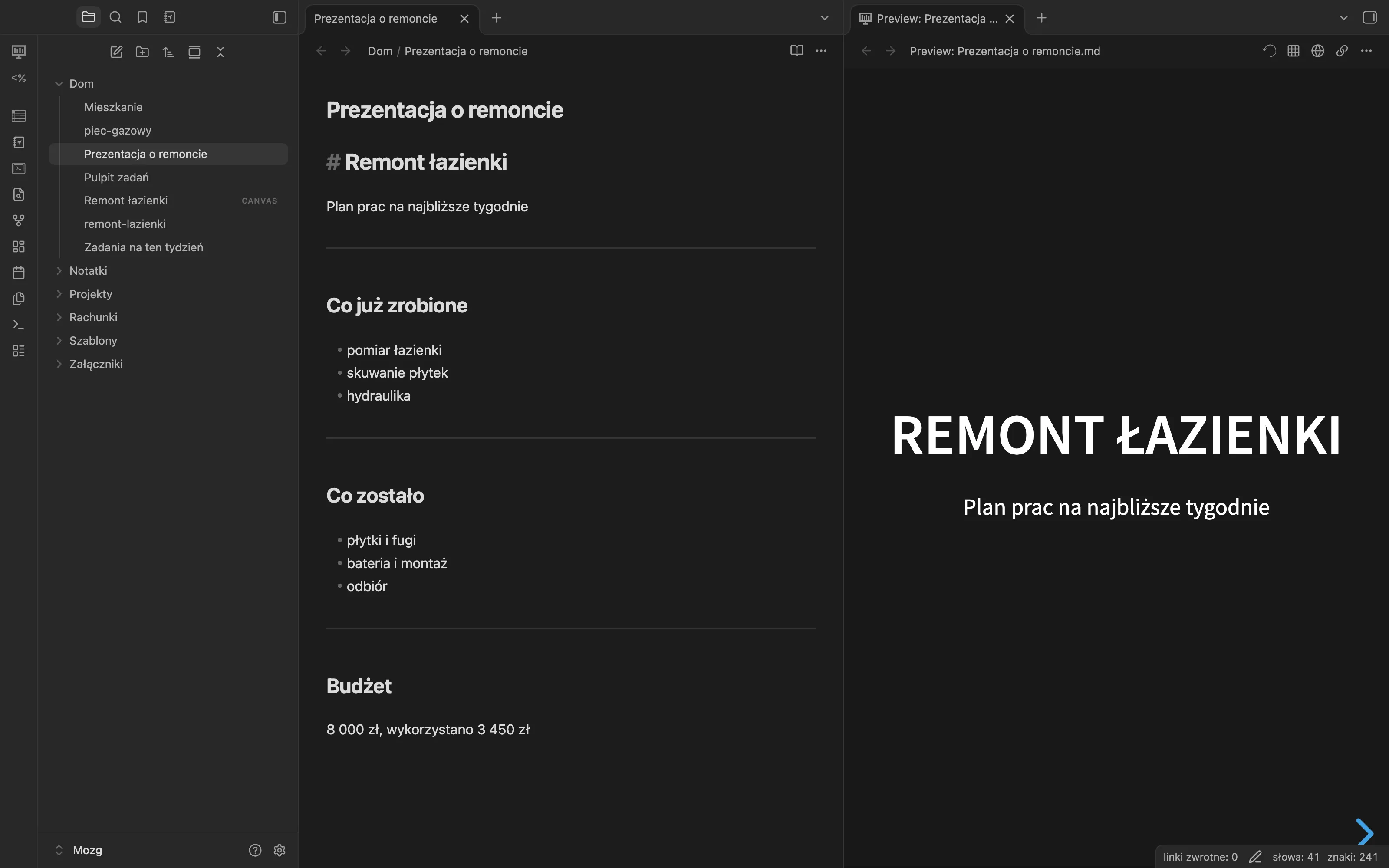Toggle the right sidebar
Image resolution: width=1389 pixels, height=868 pixels.
tap(1370, 18)
